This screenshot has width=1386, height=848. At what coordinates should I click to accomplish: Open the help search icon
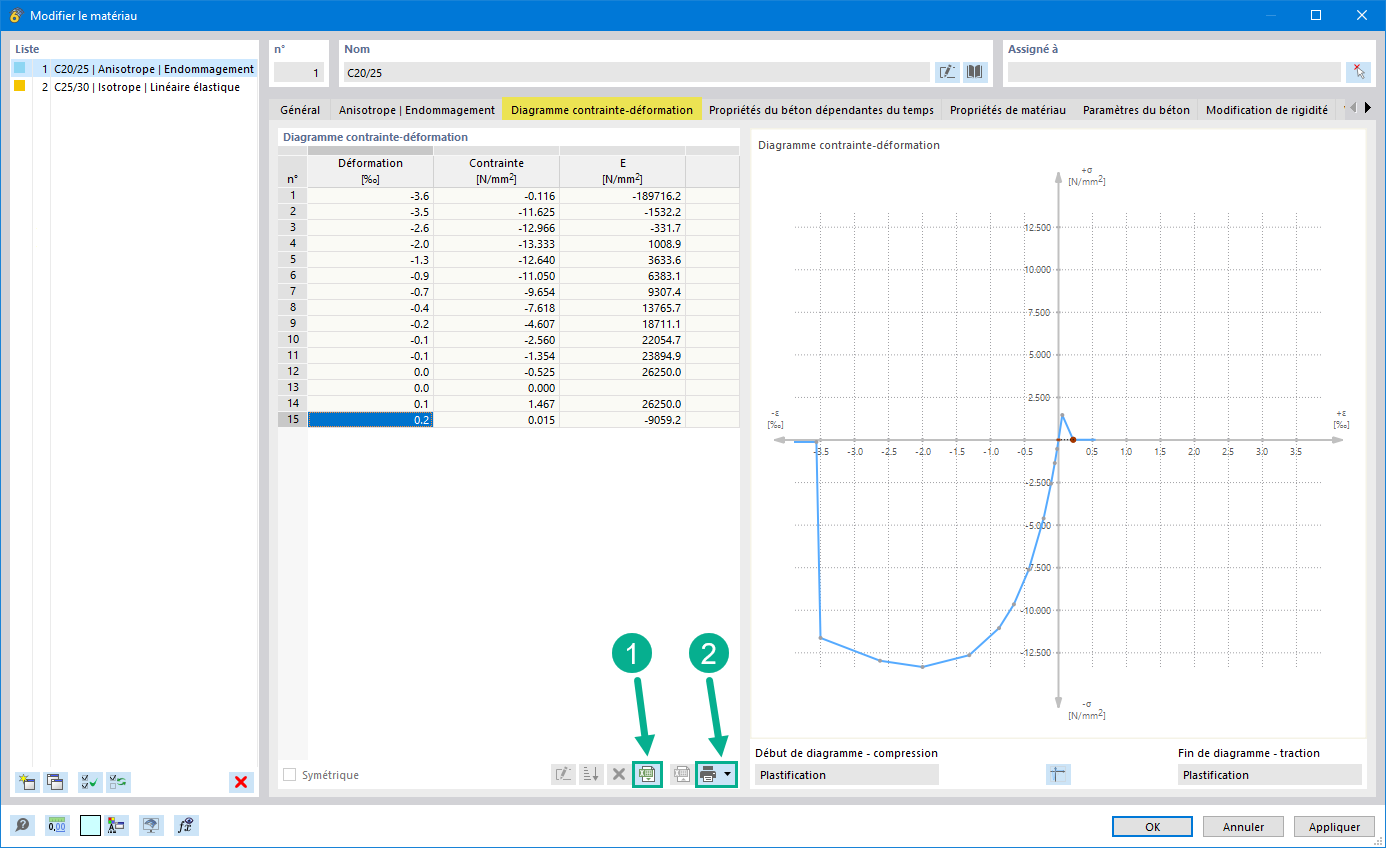pyautogui.click(x=22, y=826)
